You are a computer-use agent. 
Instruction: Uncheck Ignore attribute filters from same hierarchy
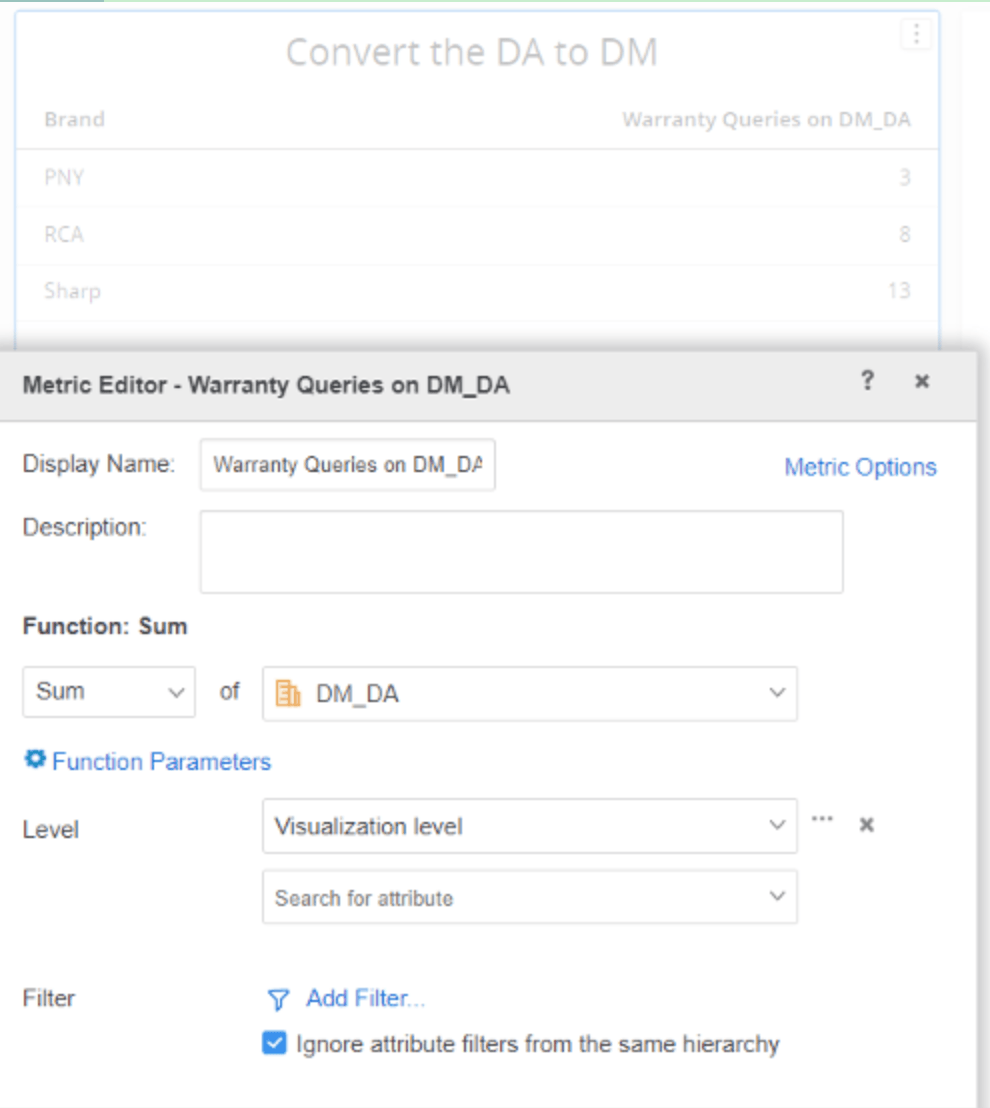274,1044
